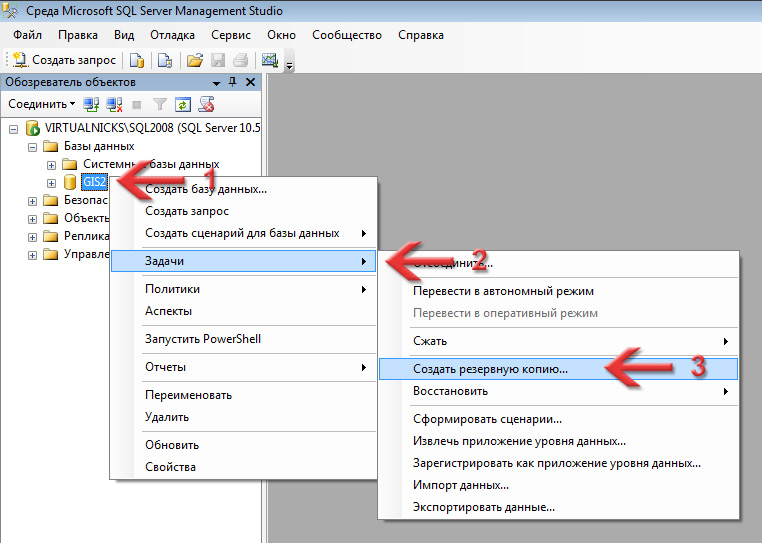Expand the Объекты сервера folder node

(x=32, y=219)
